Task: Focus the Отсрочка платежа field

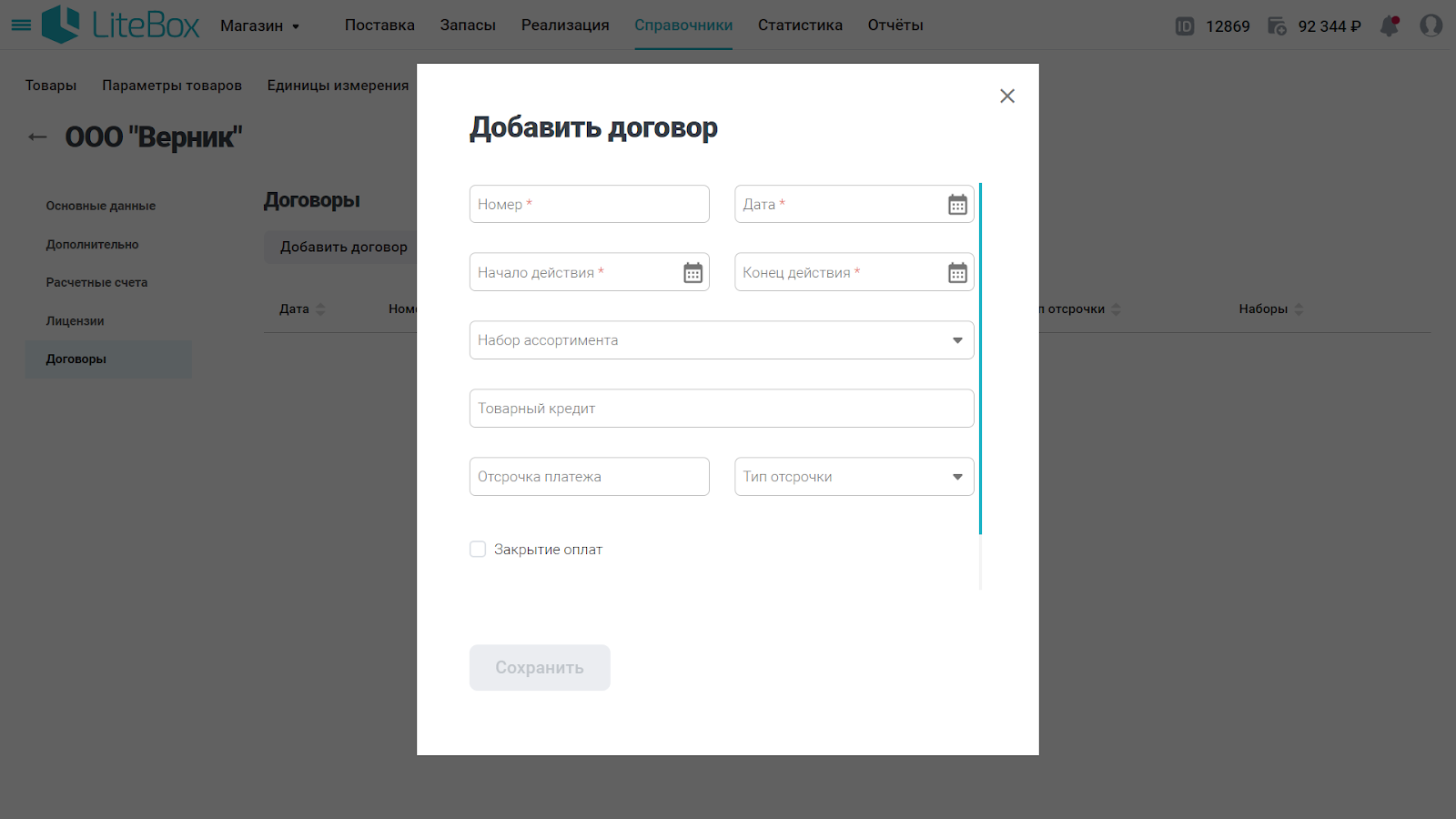Action: pos(590,477)
